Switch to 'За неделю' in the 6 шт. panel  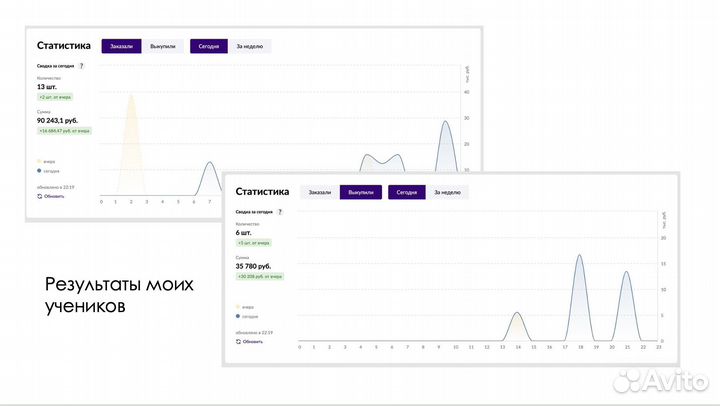[x=447, y=192]
